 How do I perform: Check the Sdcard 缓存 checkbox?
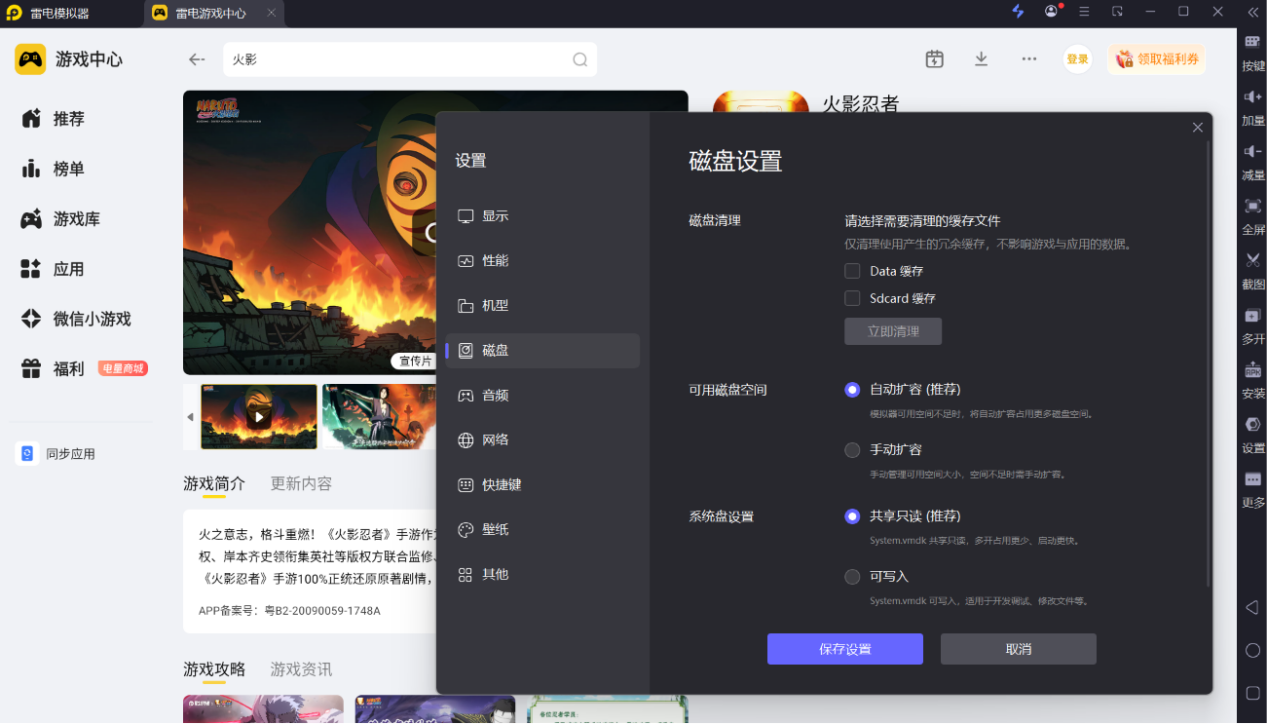[852, 298]
